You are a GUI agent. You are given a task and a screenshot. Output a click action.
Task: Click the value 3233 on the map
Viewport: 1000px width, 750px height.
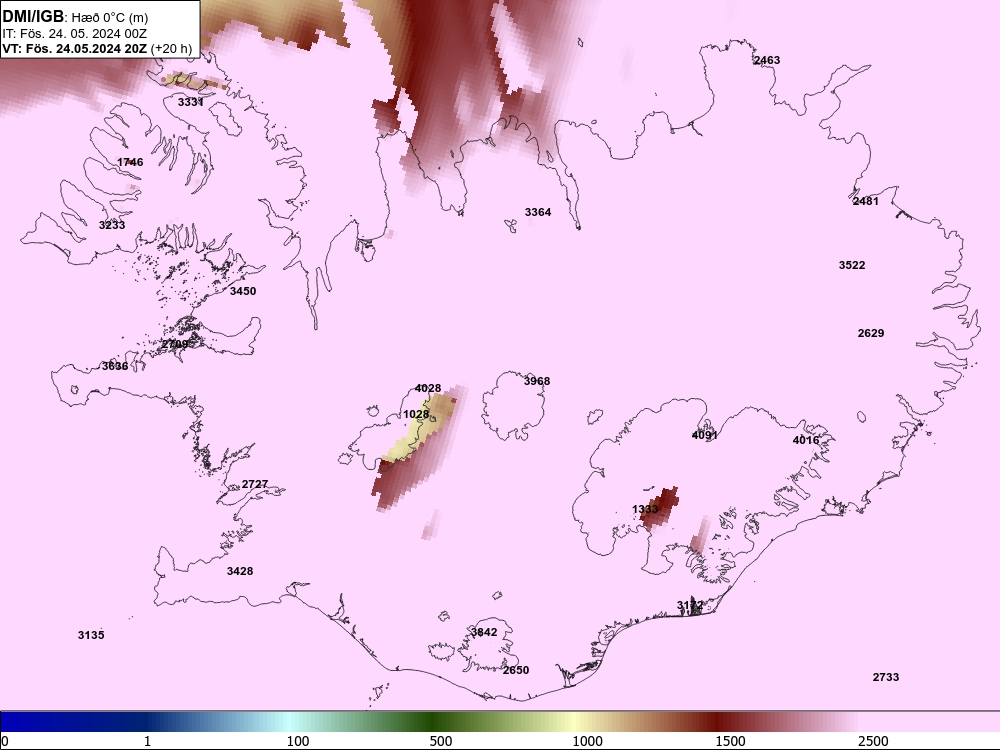[112, 225]
